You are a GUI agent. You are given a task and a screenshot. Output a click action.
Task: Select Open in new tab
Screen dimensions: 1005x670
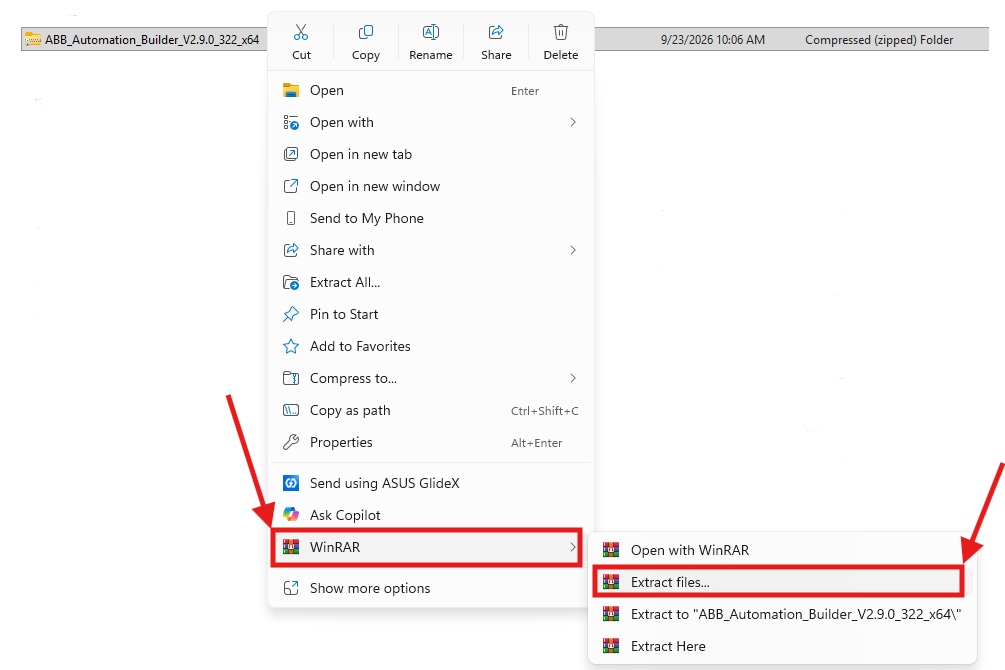[431, 155]
